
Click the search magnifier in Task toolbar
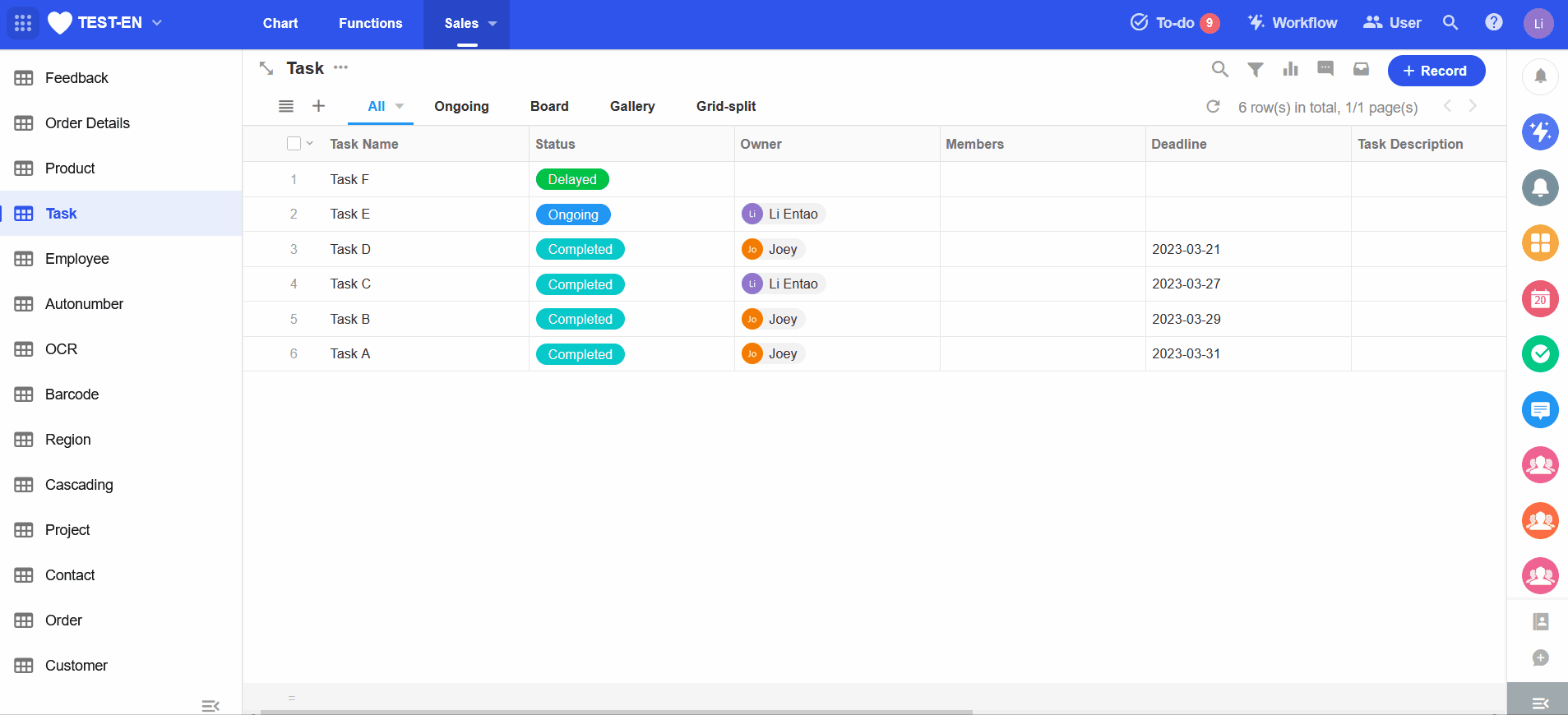(1219, 70)
